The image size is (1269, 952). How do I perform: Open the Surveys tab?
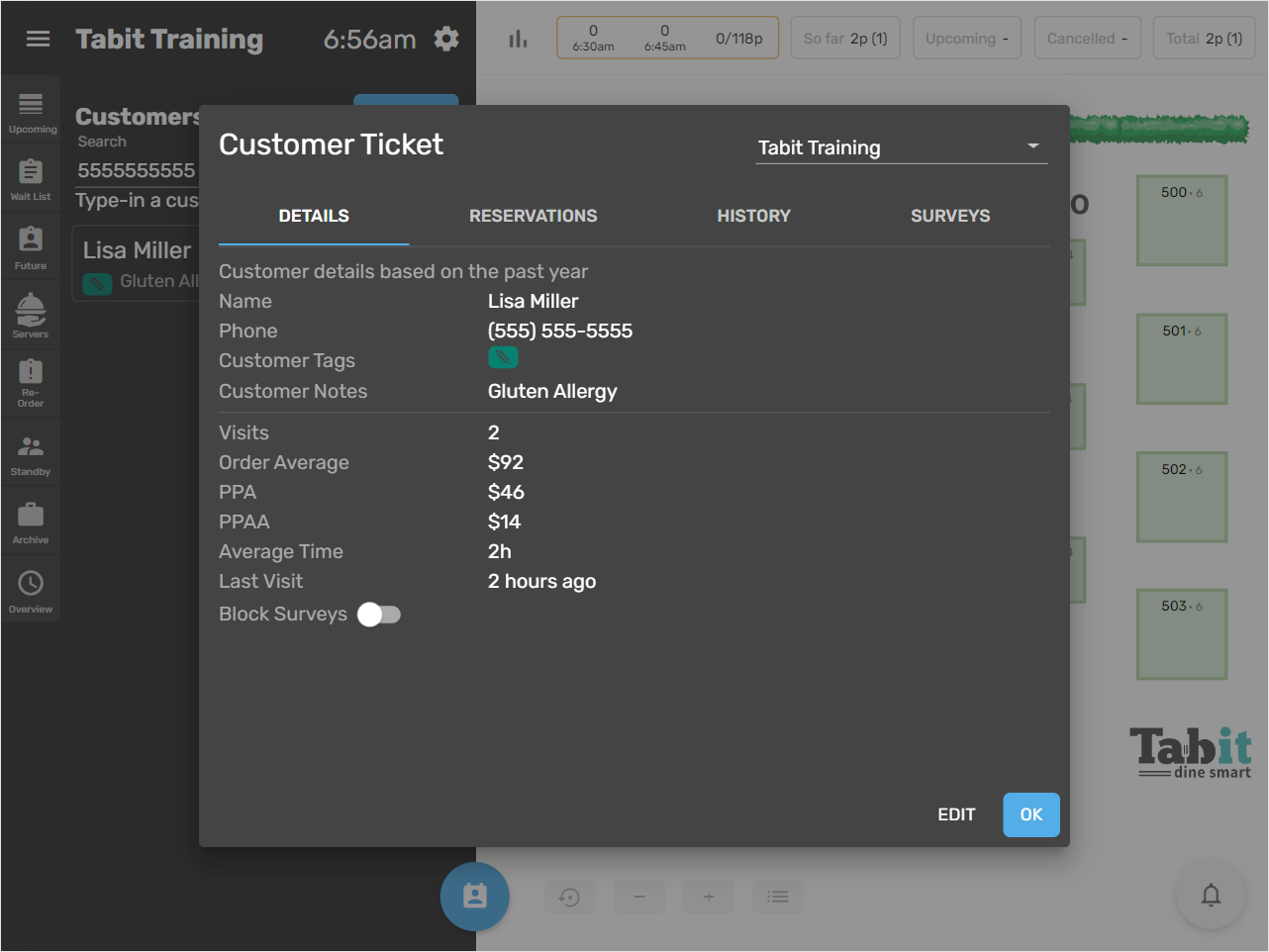coord(949,216)
